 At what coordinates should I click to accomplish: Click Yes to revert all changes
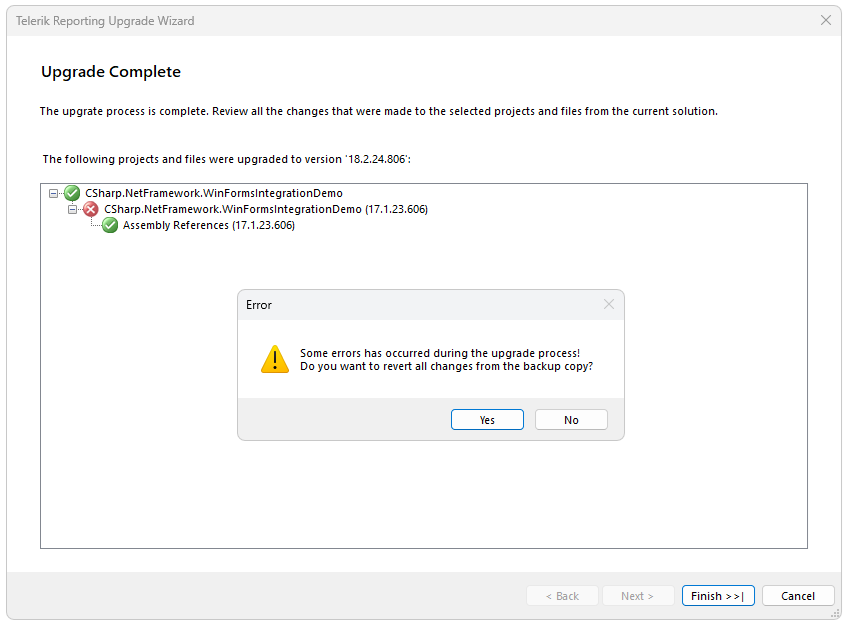tap(487, 419)
